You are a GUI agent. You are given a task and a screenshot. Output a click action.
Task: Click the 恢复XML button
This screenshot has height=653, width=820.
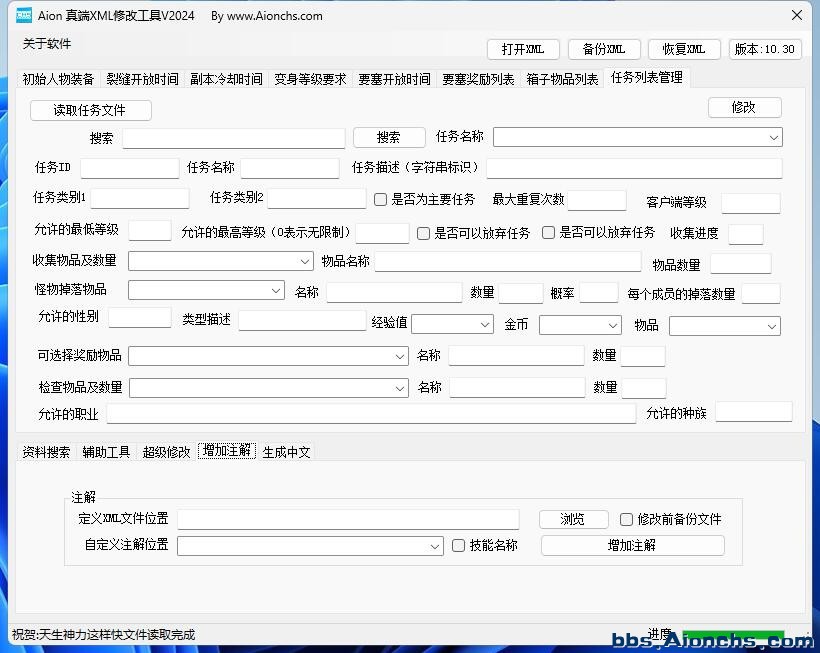pos(684,49)
